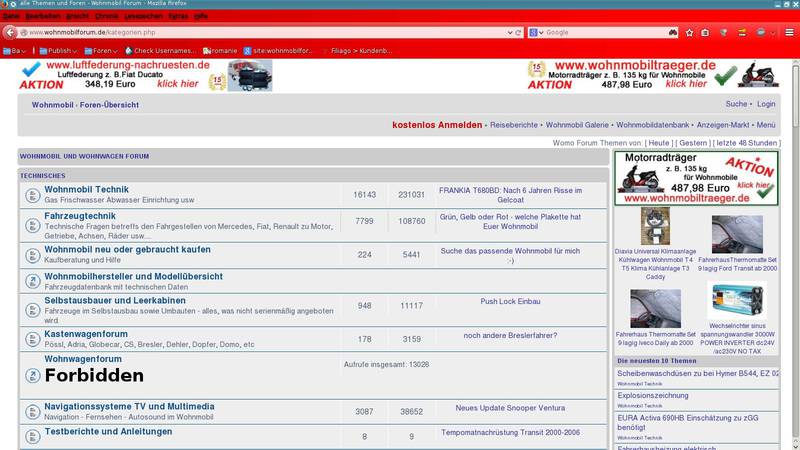
Task: Click the yellow stacked-bars toolbar icon
Action: click(742, 32)
